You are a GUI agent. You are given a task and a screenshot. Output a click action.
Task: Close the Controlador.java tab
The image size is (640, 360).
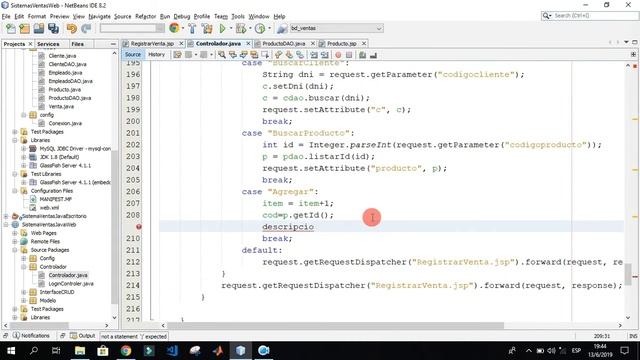[x=248, y=43]
